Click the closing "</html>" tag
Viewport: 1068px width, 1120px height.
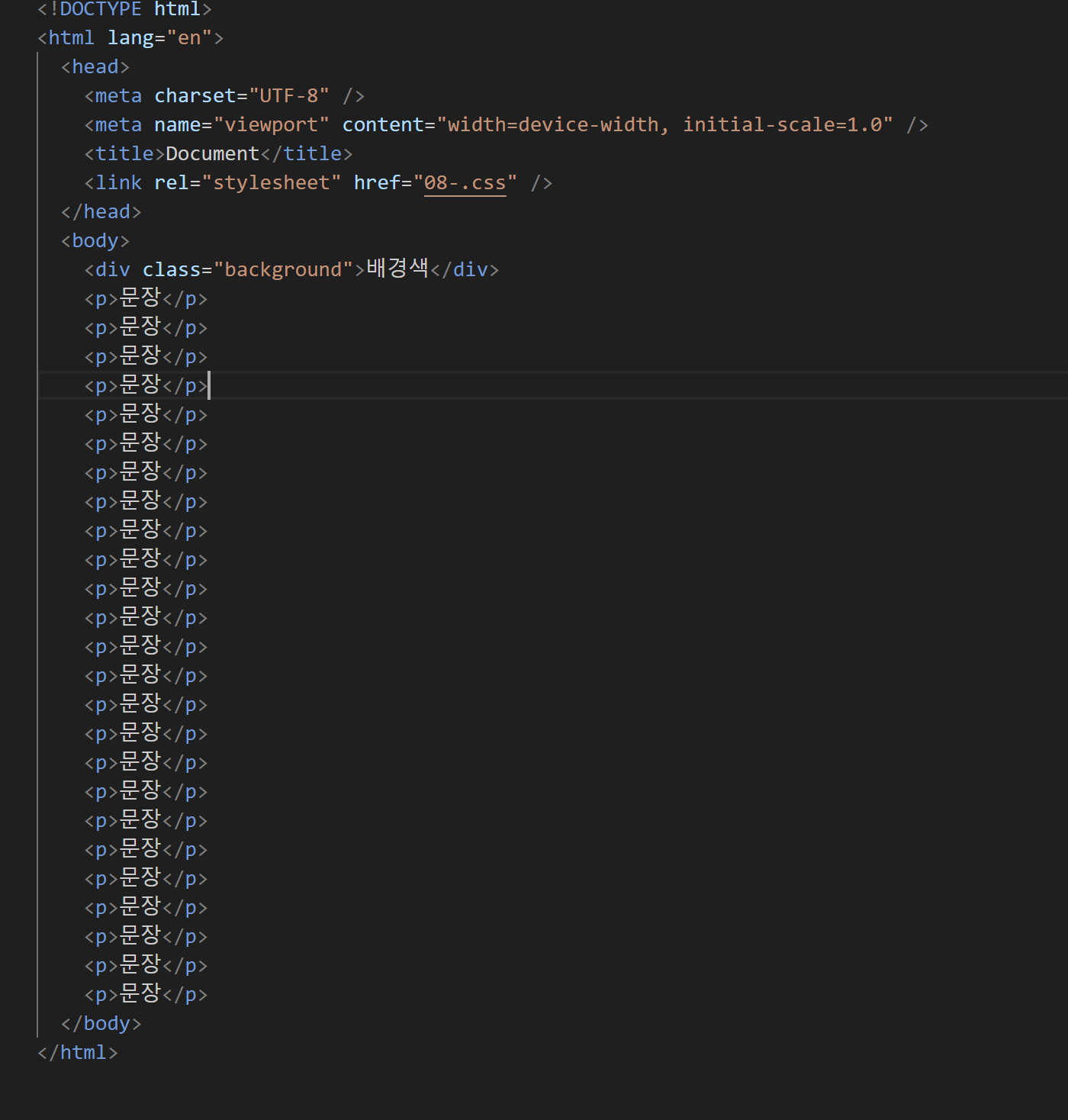point(78,1053)
